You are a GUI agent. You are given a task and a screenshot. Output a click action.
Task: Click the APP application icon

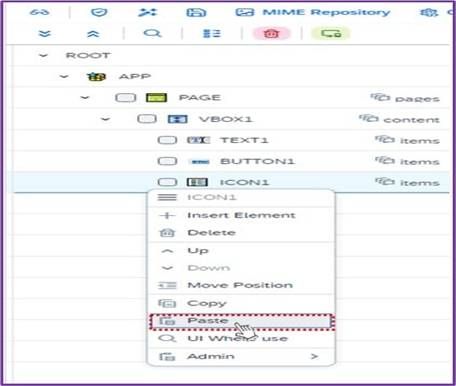(96, 77)
